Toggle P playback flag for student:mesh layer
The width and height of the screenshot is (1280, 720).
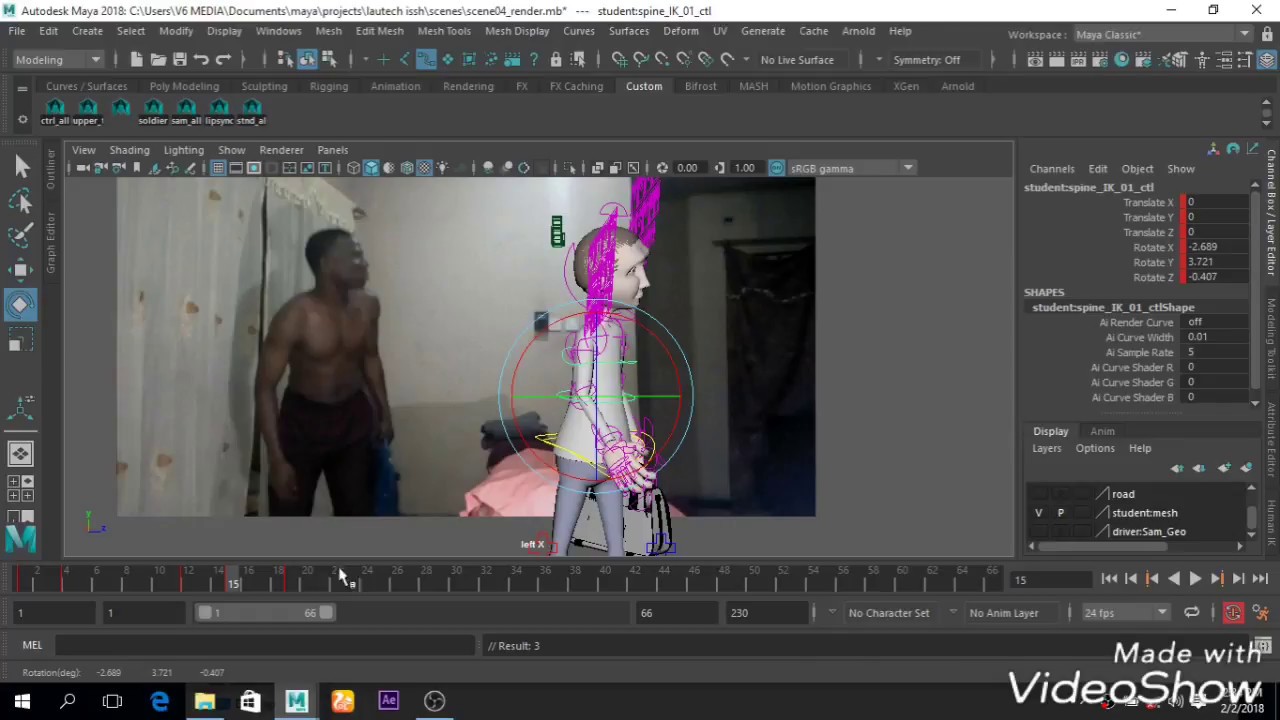pyautogui.click(x=1061, y=513)
